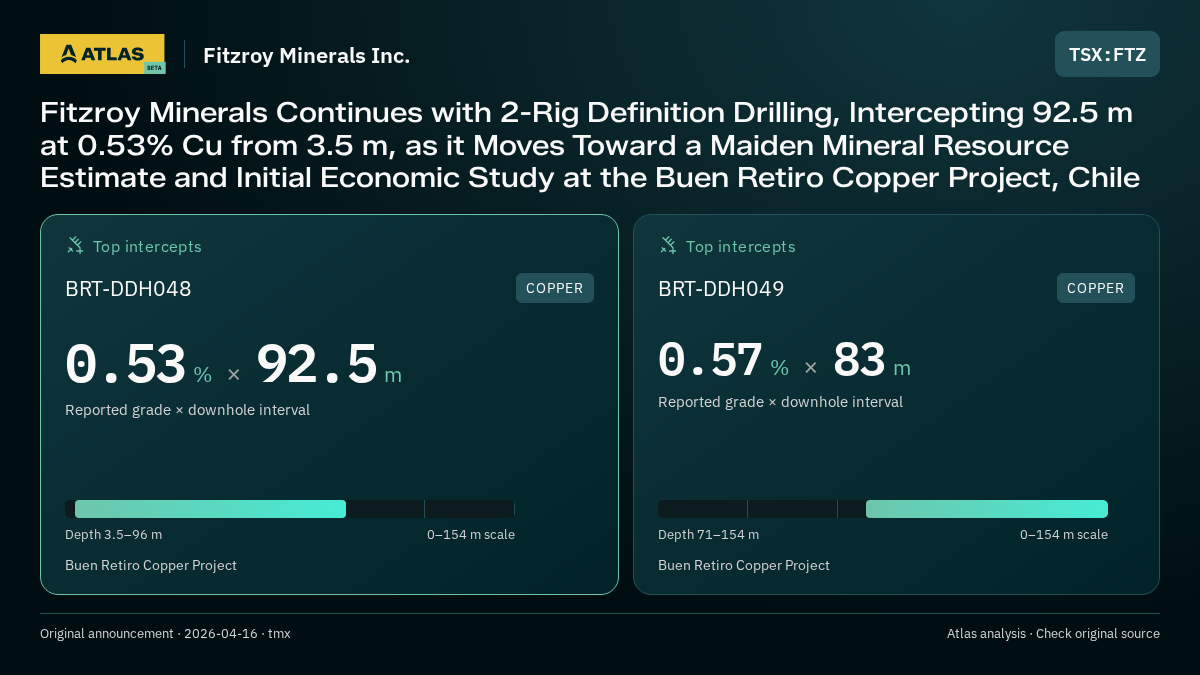
Task: Click the depth bar for BRT-DDH049
Action: click(883, 509)
